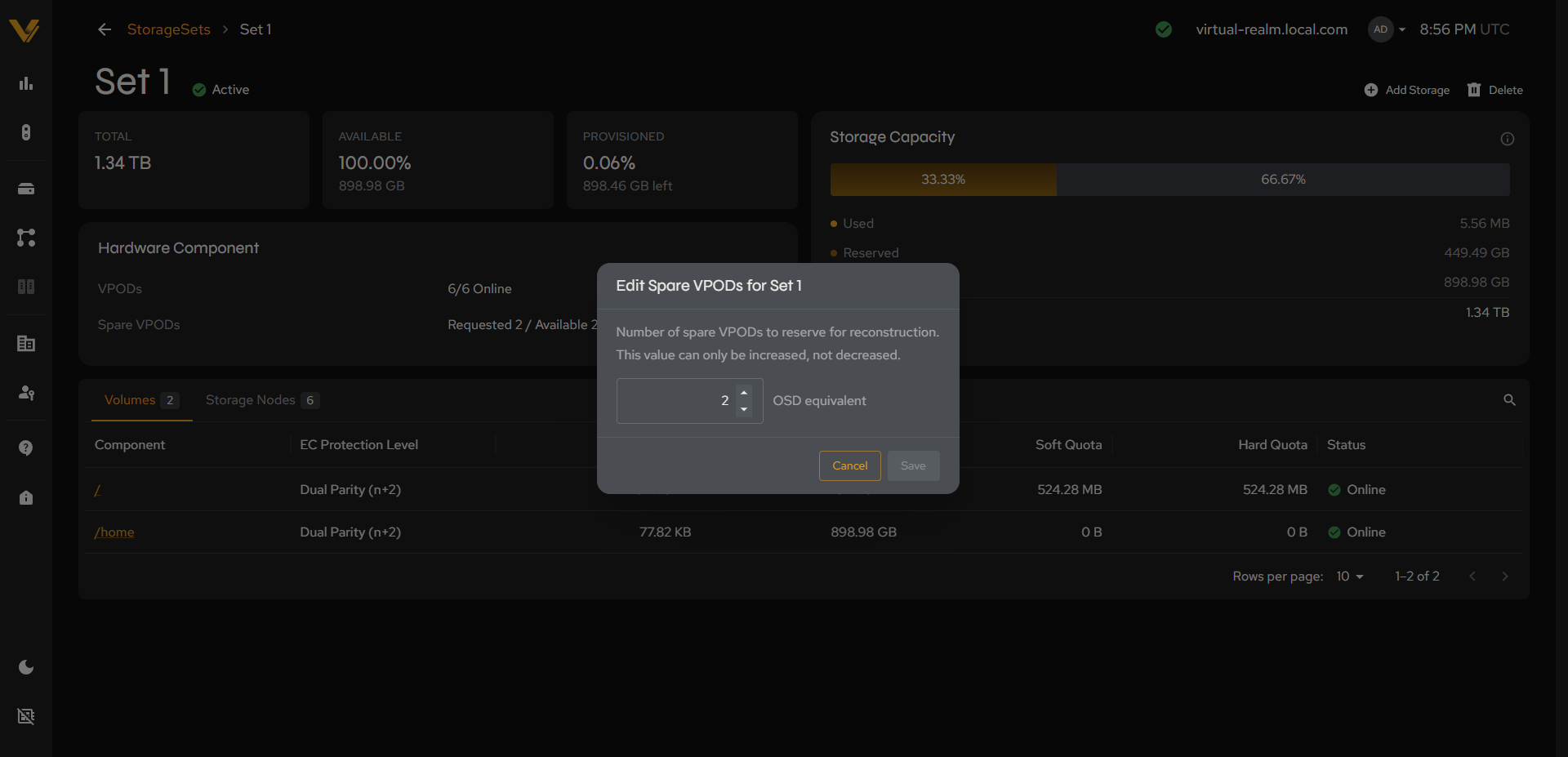Decrease spare VPODs with the down stepper arrow

744,409
